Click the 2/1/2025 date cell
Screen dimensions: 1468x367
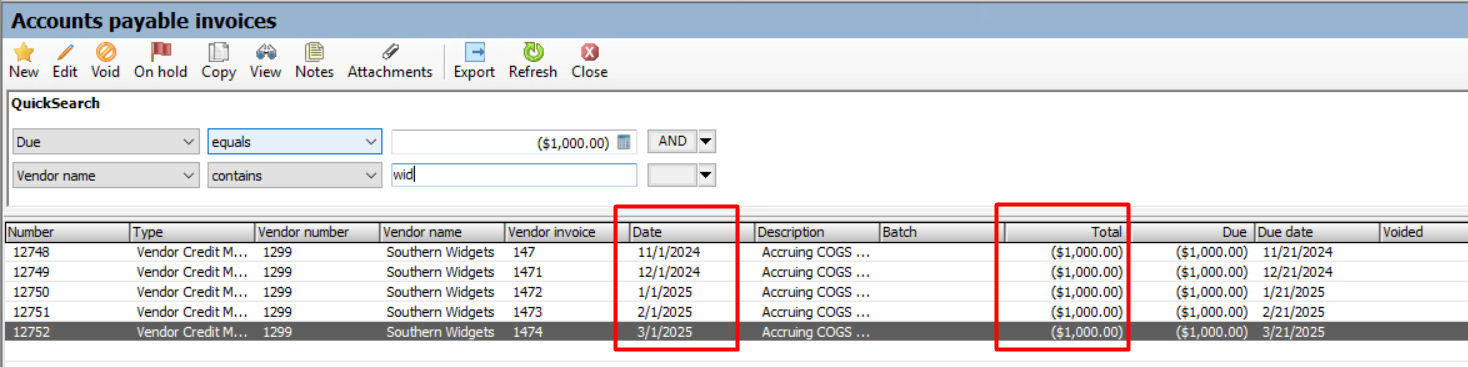click(x=692, y=312)
